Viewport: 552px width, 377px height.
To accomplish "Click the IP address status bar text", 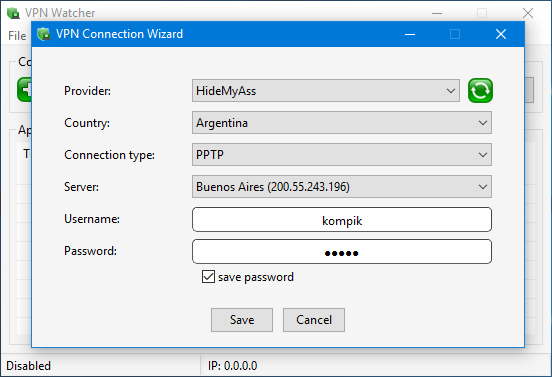I will tap(233, 366).
